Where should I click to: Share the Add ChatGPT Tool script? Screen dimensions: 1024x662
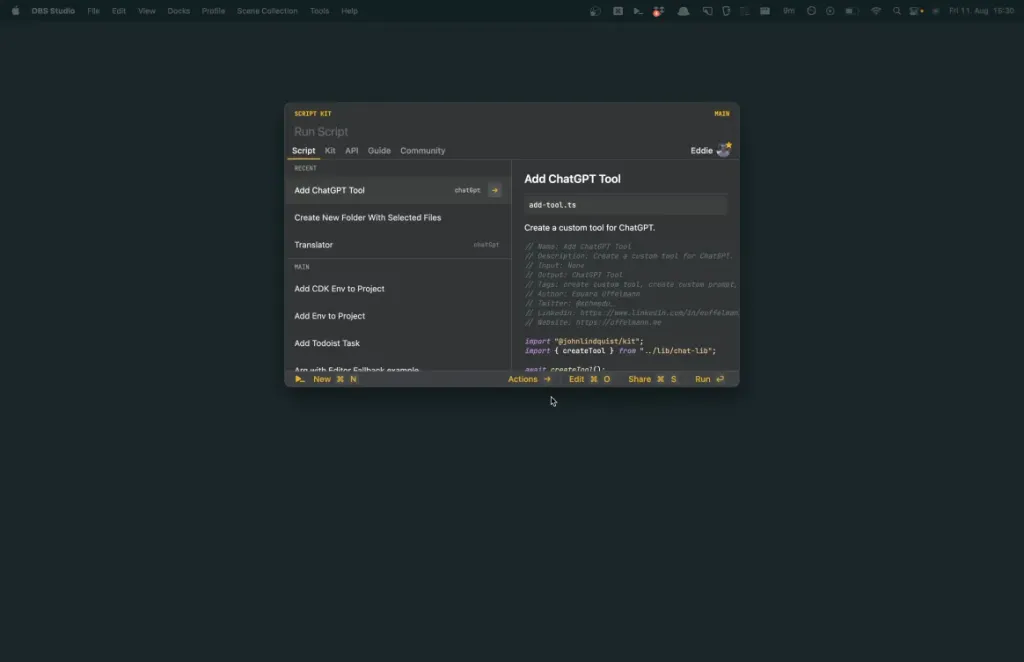click(x=639, y=379)
